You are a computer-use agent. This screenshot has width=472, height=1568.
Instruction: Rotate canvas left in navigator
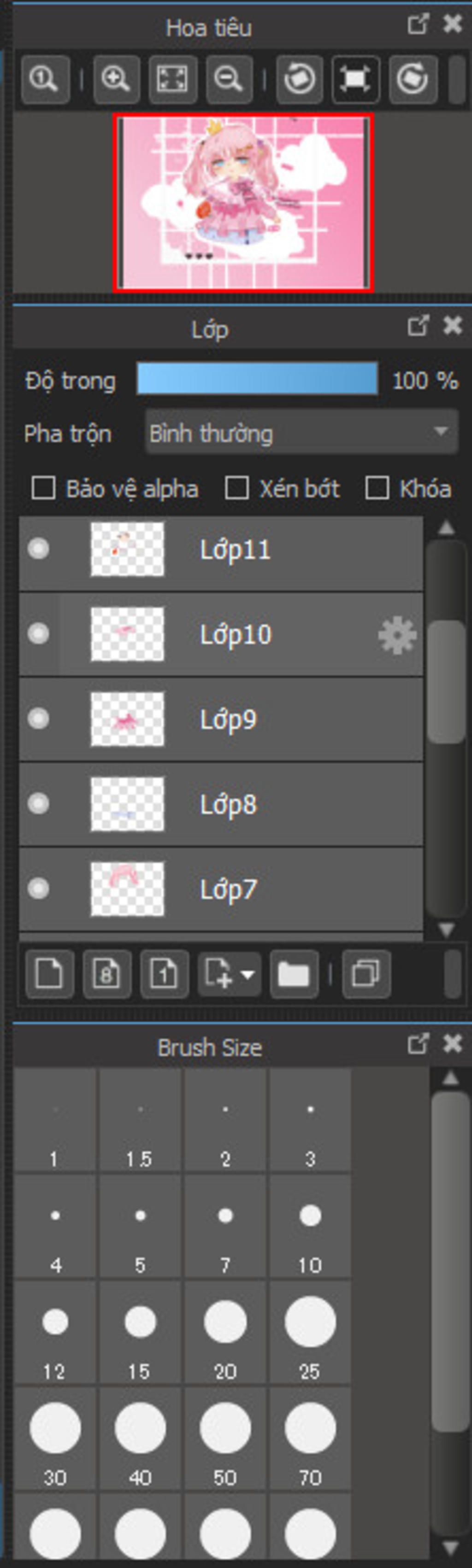(x=299, y=79)
